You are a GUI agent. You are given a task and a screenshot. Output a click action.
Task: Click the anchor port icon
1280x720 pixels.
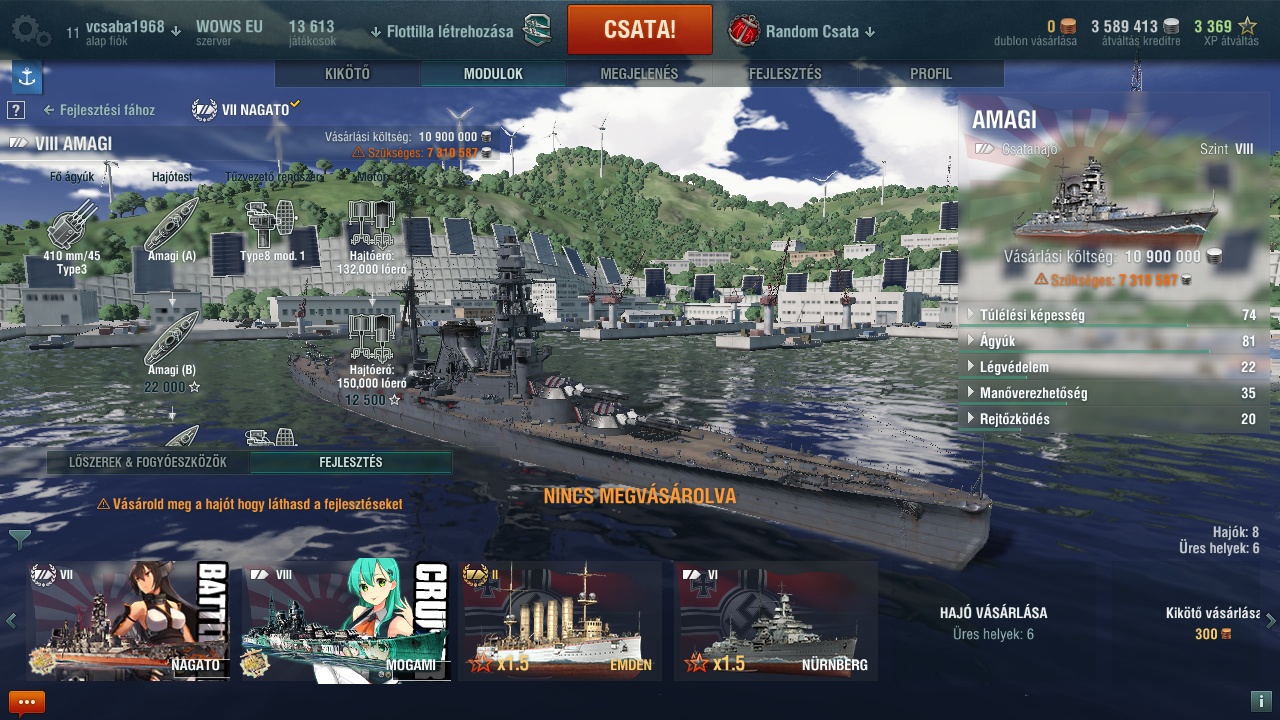point(27,77)
